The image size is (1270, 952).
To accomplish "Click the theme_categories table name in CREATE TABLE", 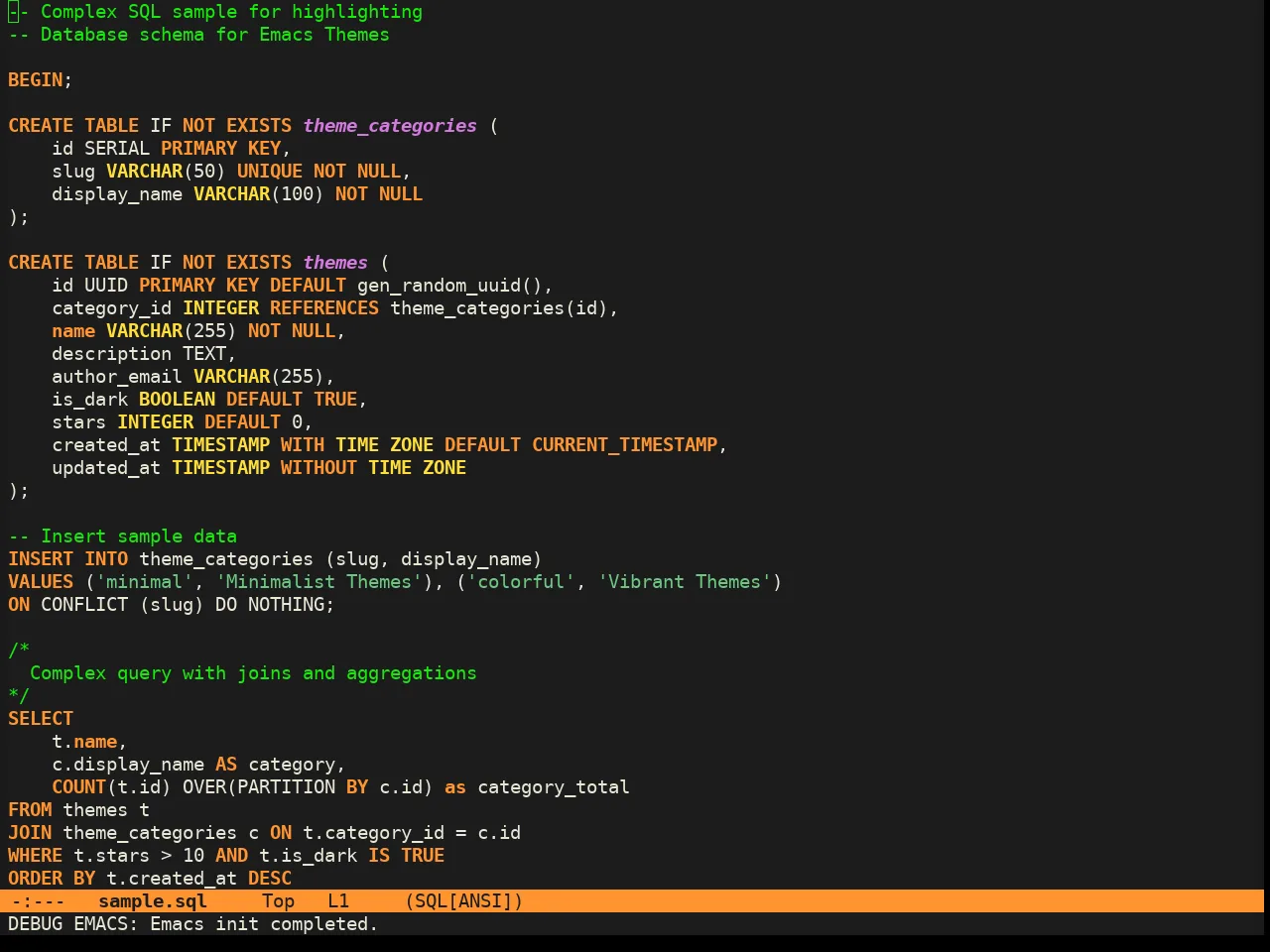I will [x=390, y=126].
